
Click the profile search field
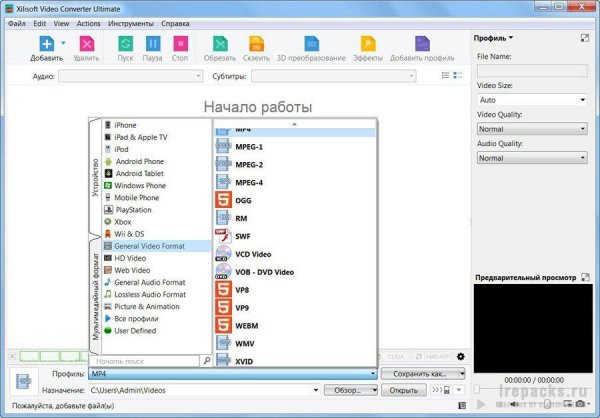pyautogui.click(x=144, y=361)
